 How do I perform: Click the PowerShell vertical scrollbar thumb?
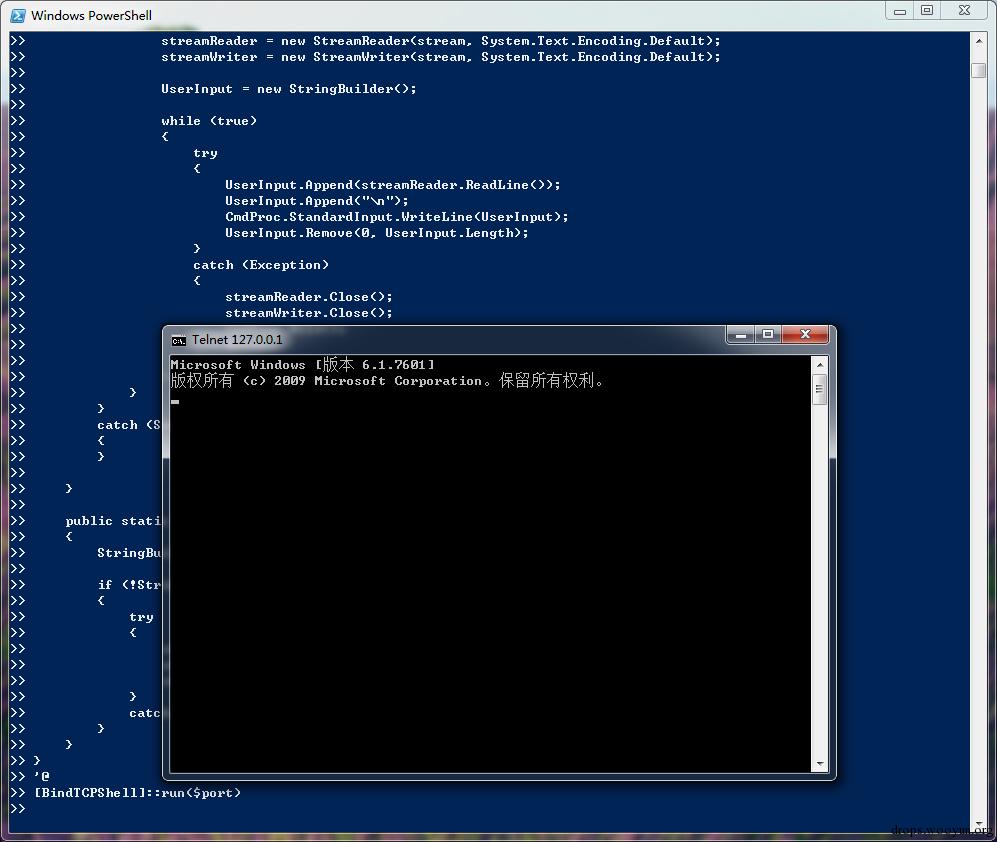pos(979,70)
